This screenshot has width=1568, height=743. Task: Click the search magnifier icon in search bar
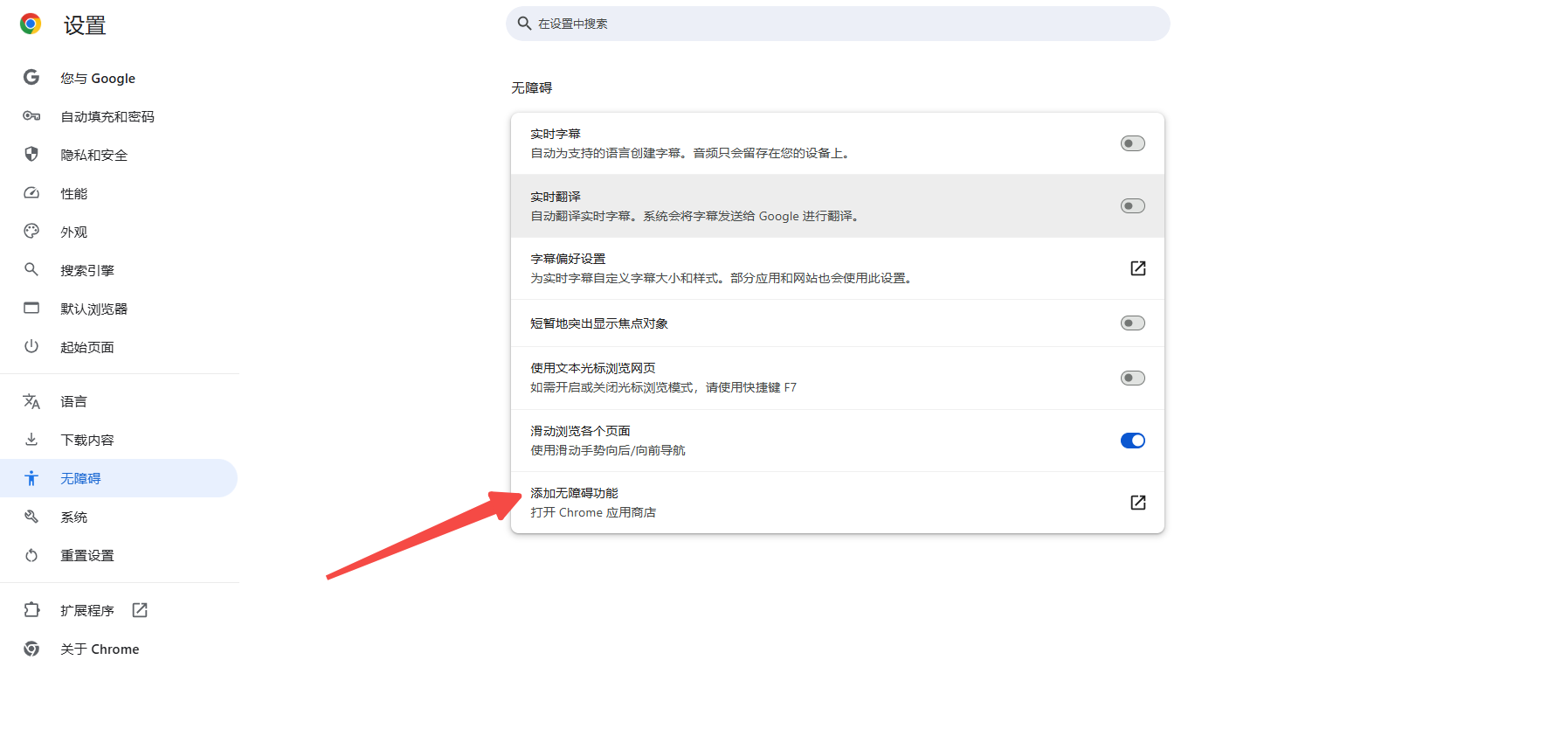[524, 24]
